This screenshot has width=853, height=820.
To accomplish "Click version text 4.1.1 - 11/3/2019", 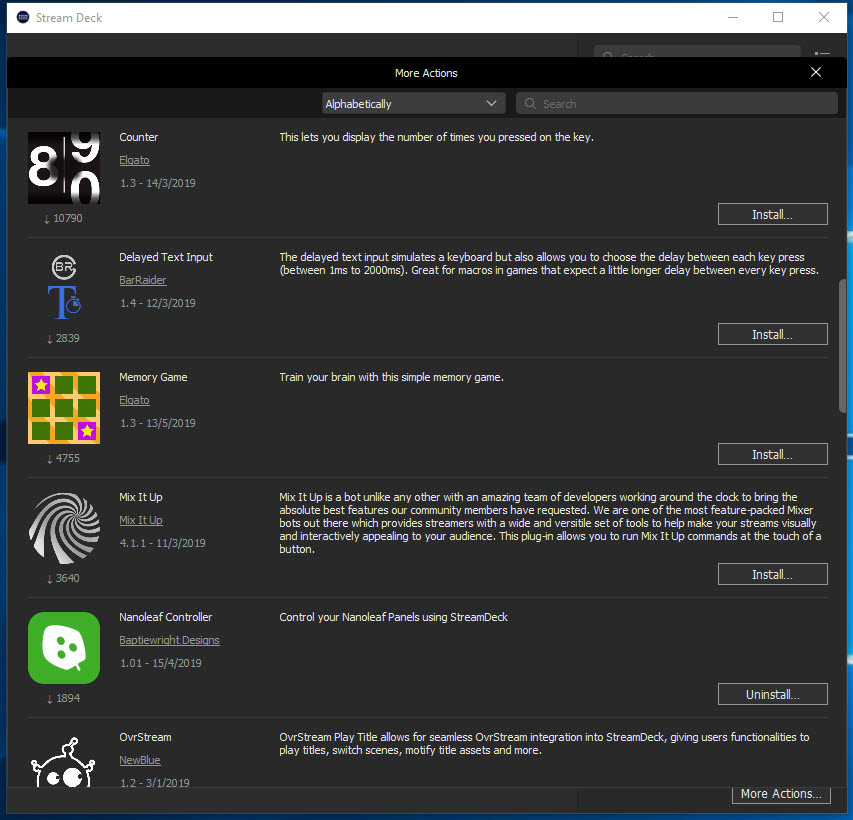I will [163, 543].
